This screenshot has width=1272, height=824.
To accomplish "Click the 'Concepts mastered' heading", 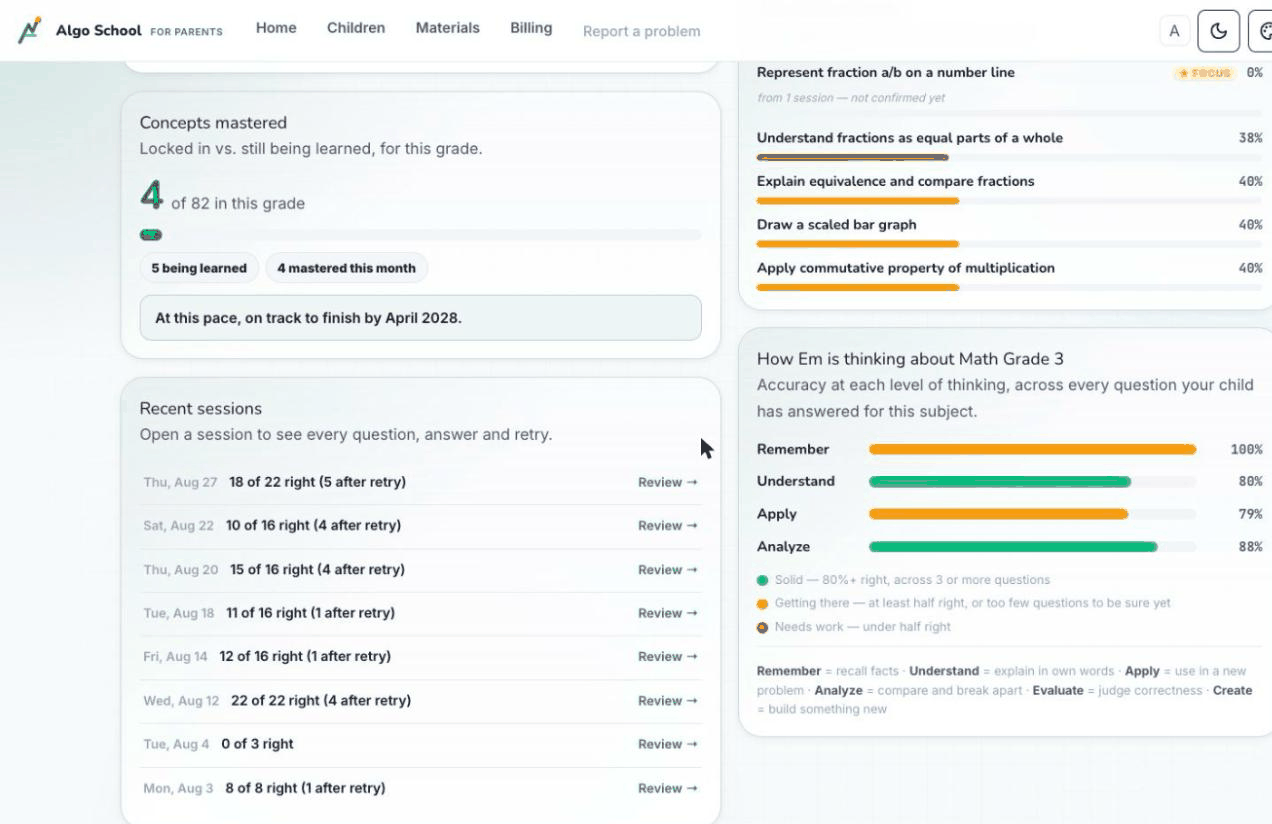I will 213,123.
